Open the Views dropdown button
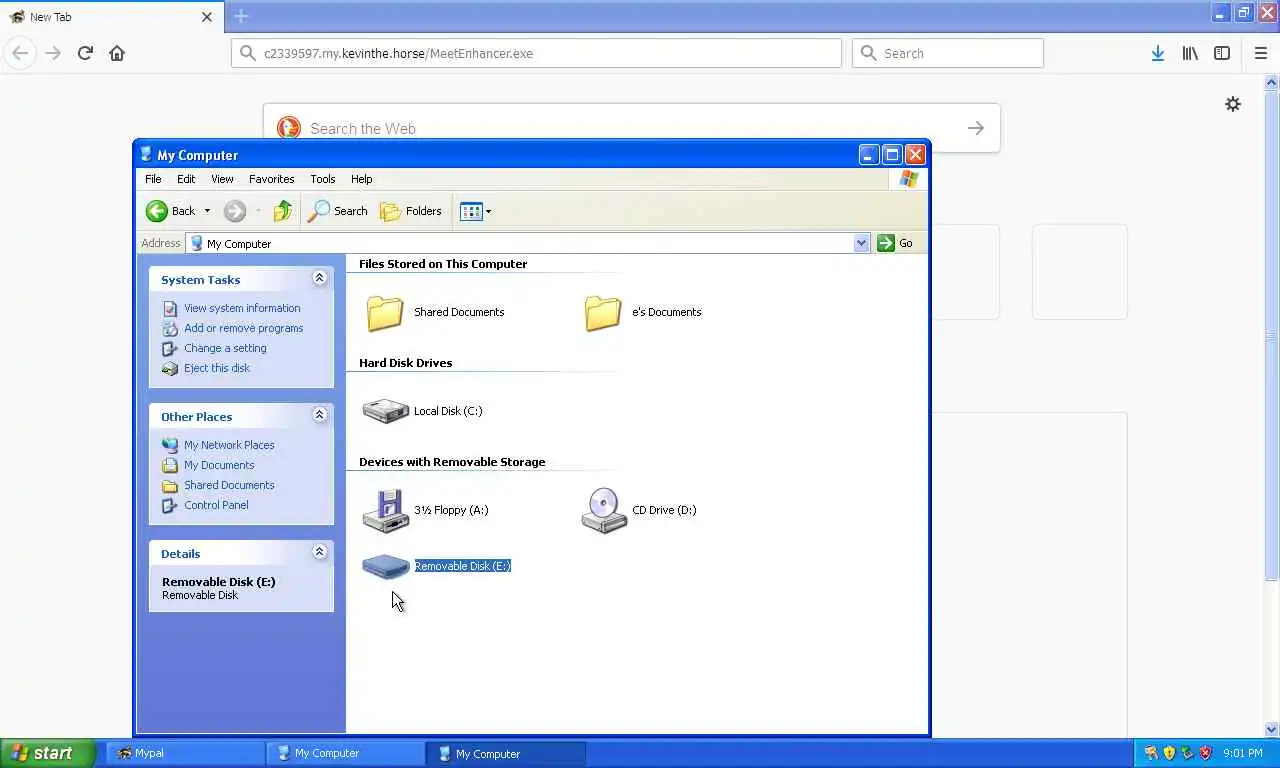Screen dimensions: 1280x768 point(475,211)
